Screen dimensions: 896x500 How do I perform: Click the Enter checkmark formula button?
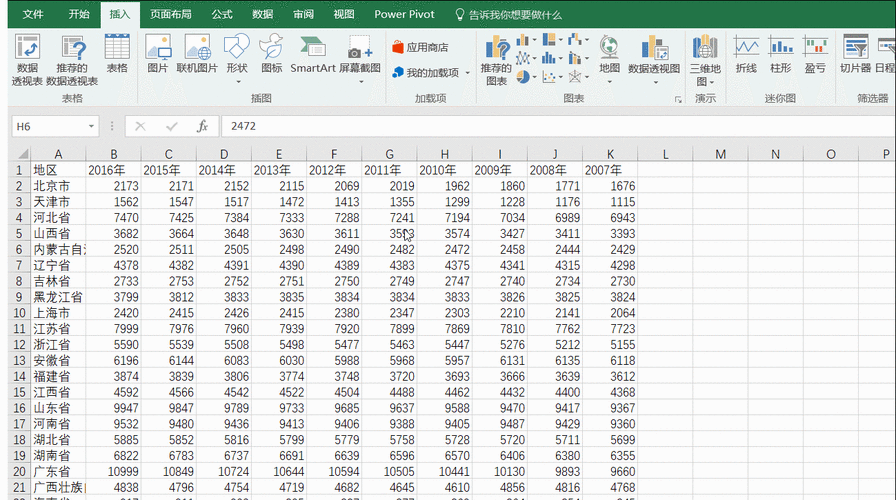tap(171, 126)
